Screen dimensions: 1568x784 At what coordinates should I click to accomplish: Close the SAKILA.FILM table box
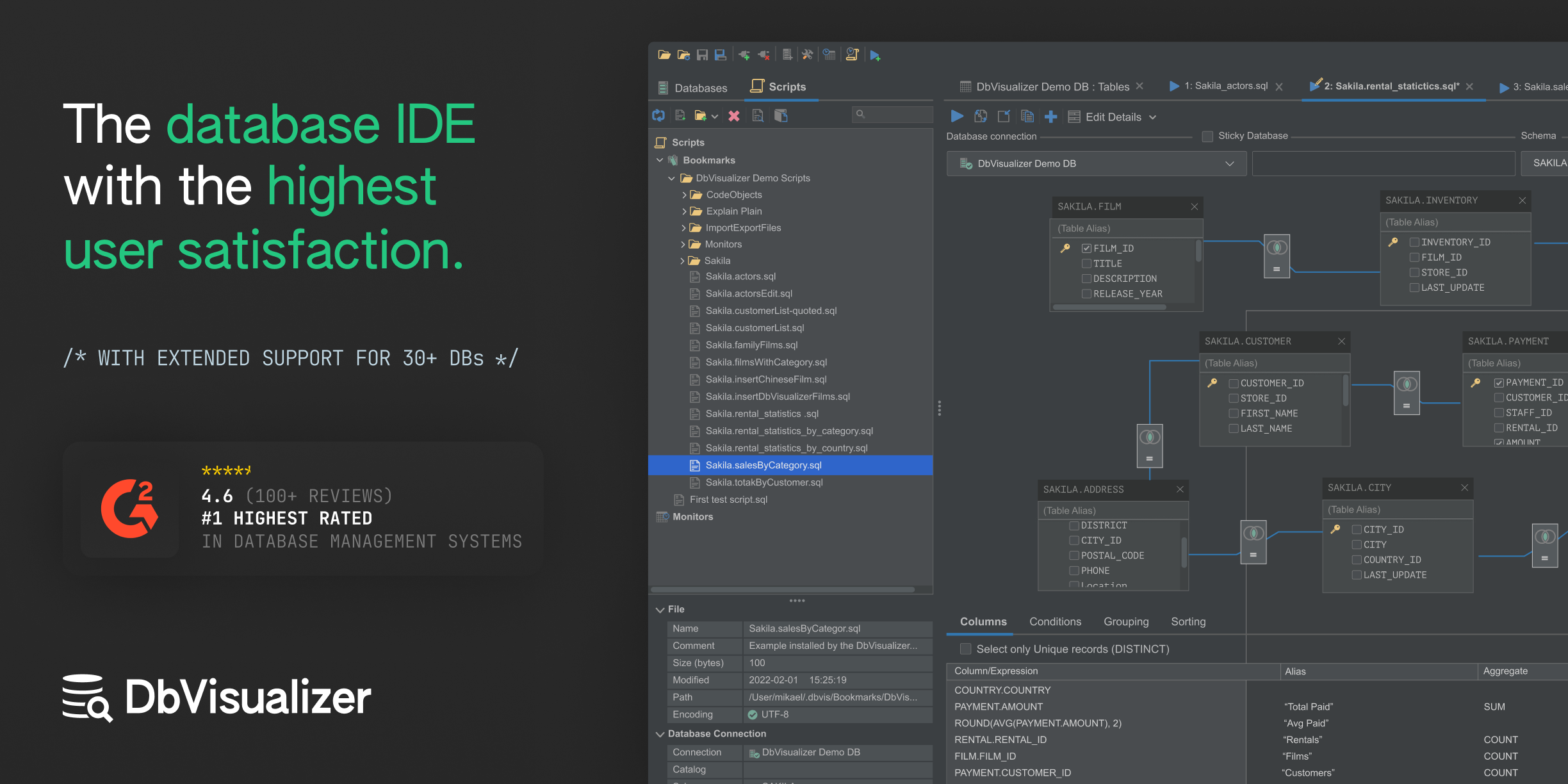click(1194, 207)
